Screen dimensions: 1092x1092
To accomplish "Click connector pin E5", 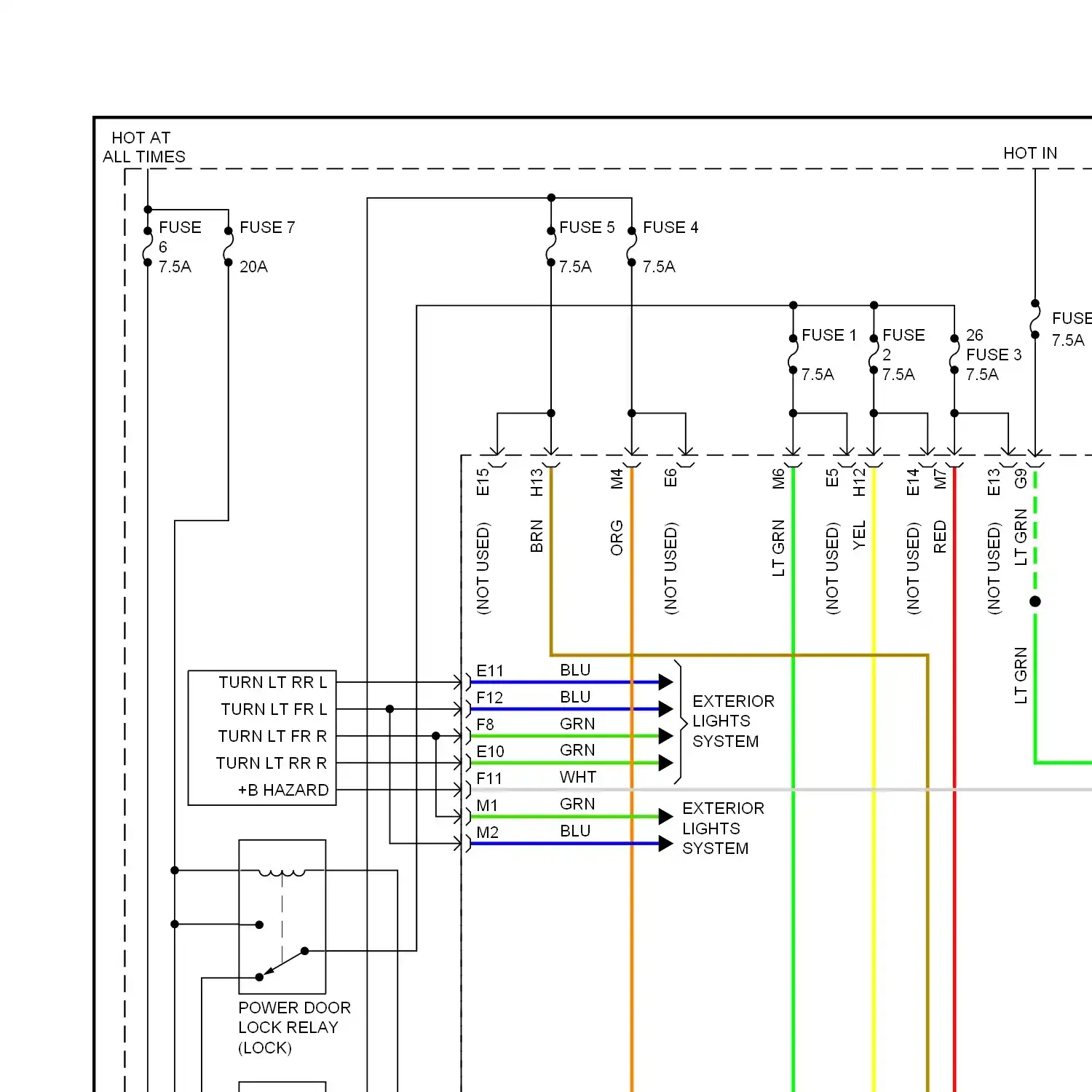I will click(832, 478).
